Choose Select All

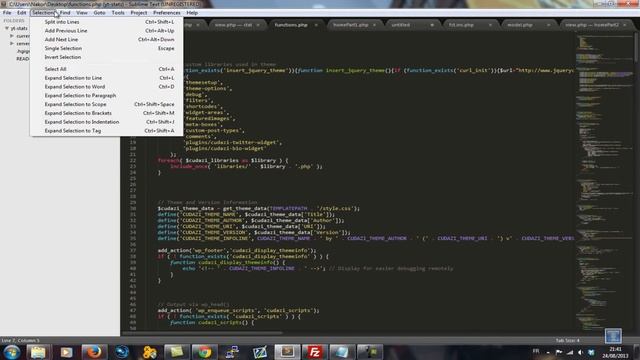tap(107, 69)
